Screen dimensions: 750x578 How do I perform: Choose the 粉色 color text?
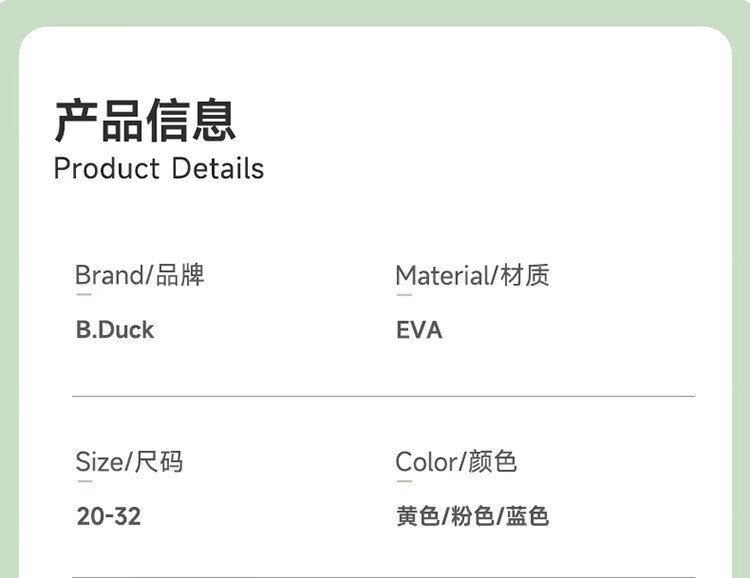click(x=473, y=517)
